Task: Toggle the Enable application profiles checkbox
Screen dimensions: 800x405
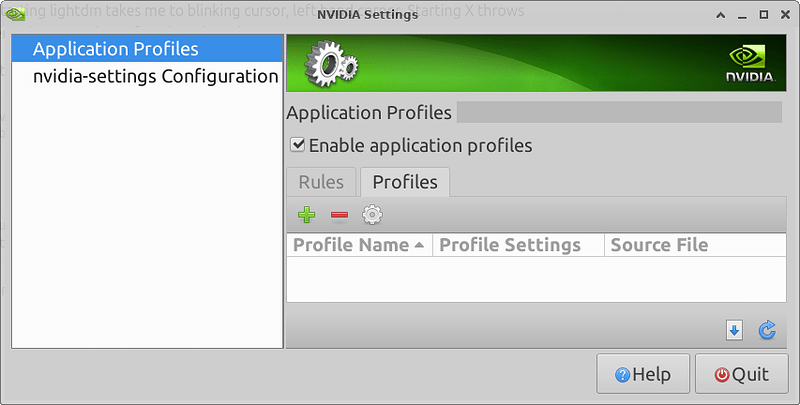Action: [x=297, y=145]
